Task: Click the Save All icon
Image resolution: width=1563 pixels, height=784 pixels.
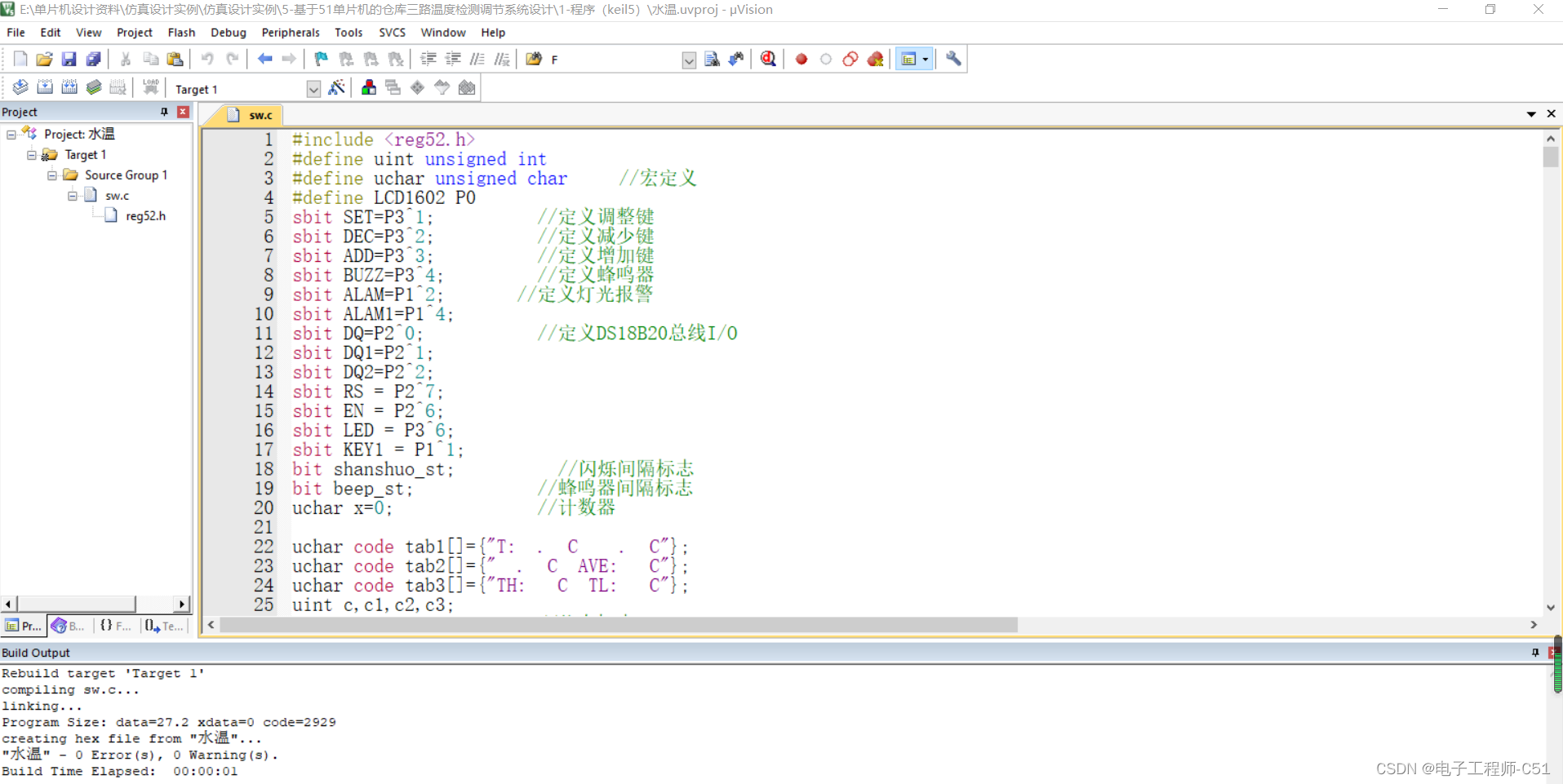Action: coord(93,59)
